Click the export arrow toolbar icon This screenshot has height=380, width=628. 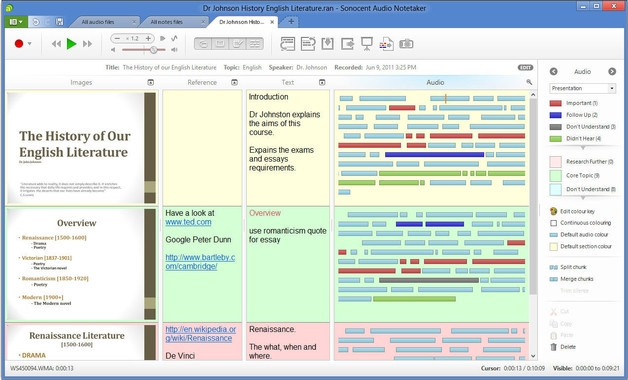[347, 44]
